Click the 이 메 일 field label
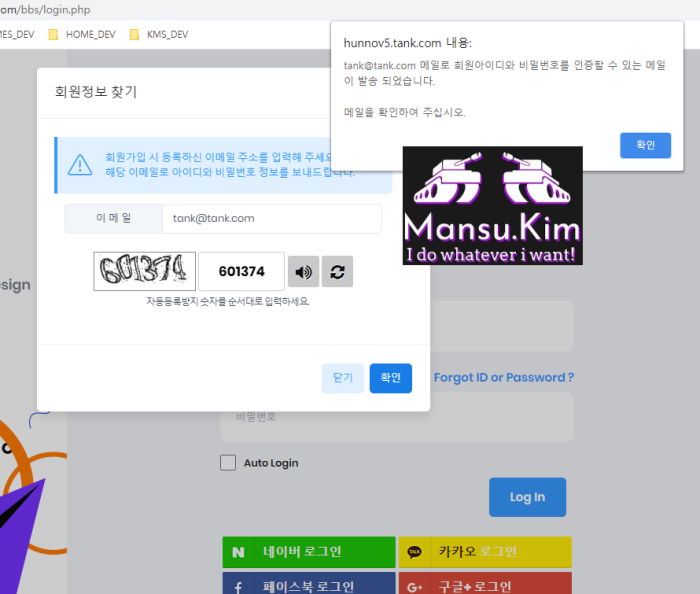Screen dimensions: 700x594 coord(113,218)
